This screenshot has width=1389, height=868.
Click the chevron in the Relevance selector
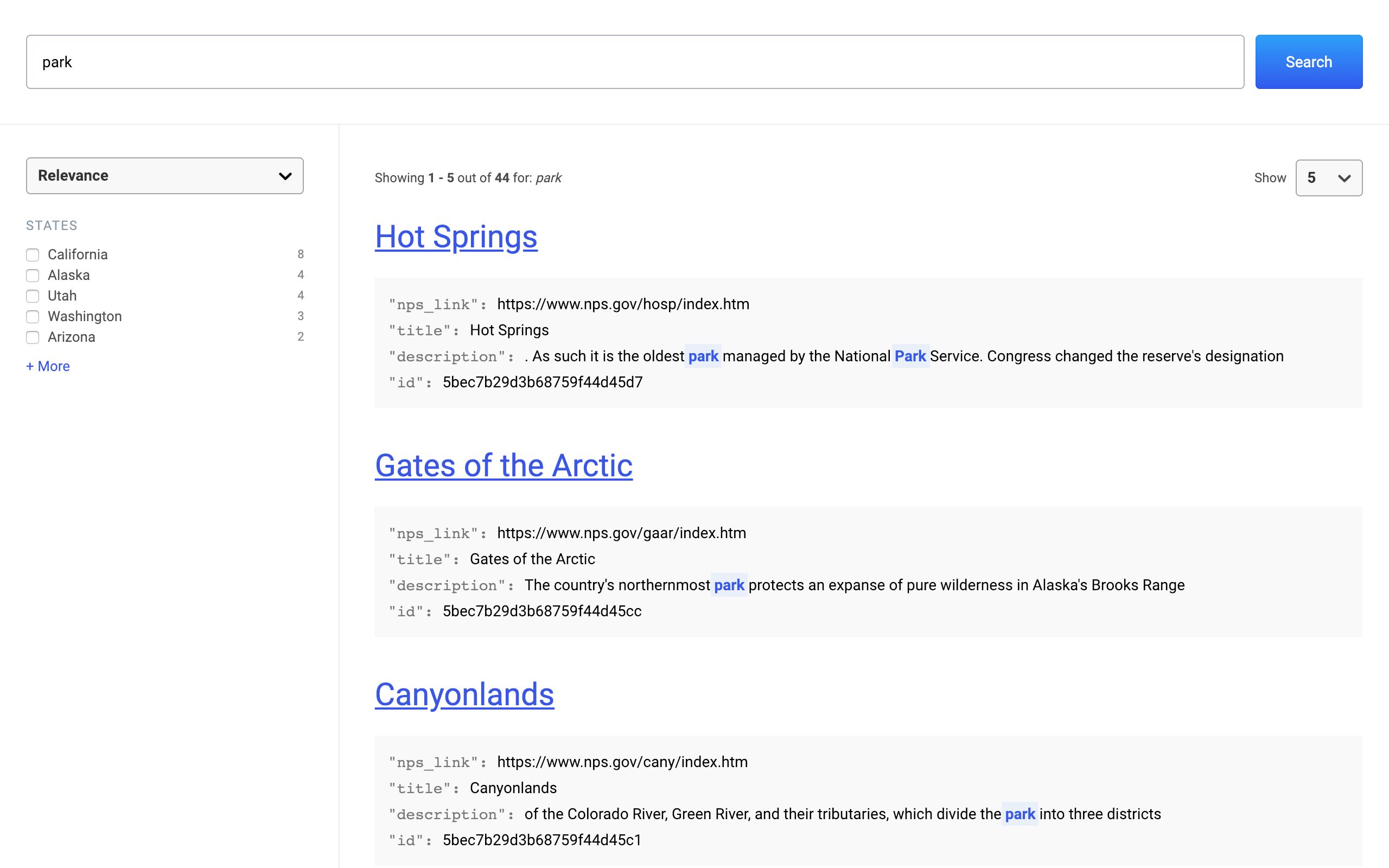click(285, 176)
